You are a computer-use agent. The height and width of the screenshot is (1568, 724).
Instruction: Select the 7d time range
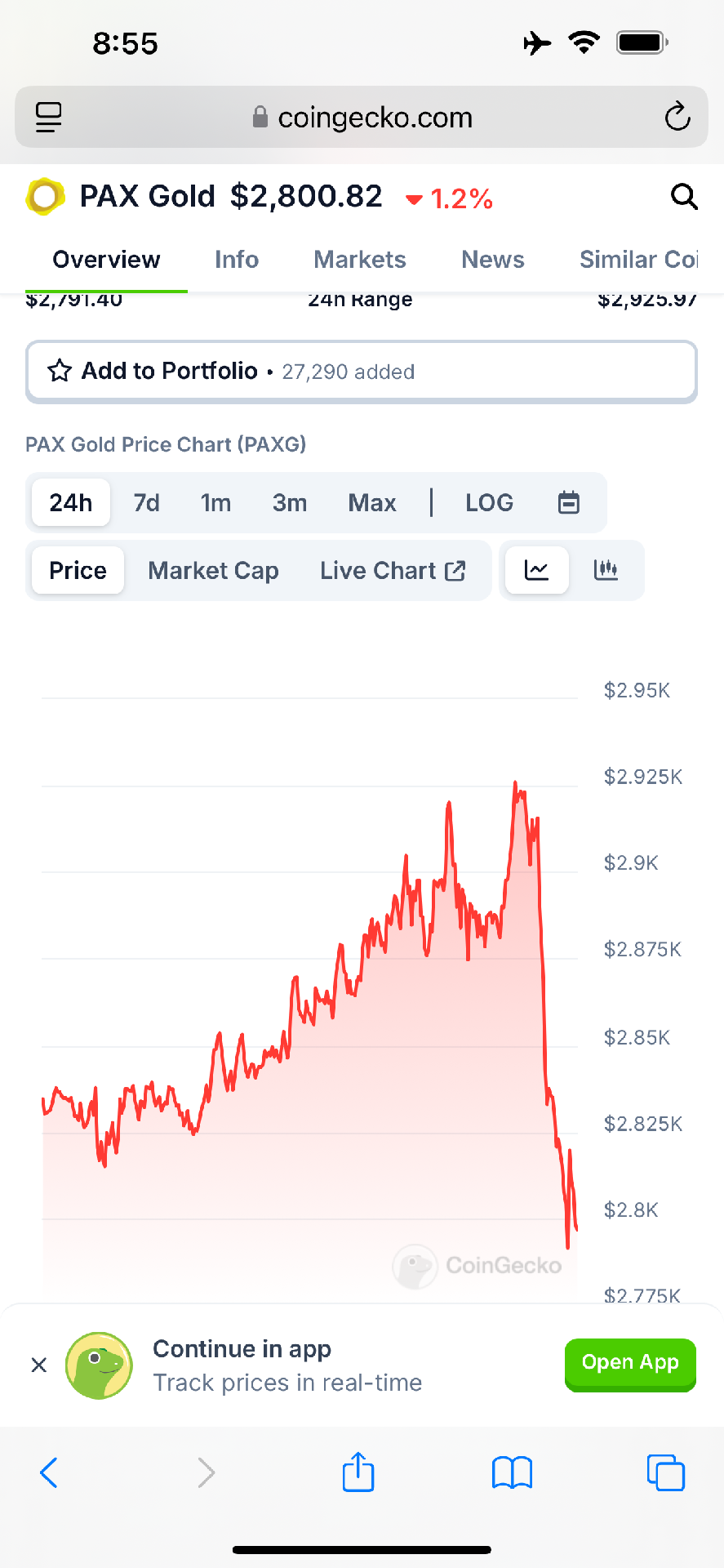click(x=146, y=502)
